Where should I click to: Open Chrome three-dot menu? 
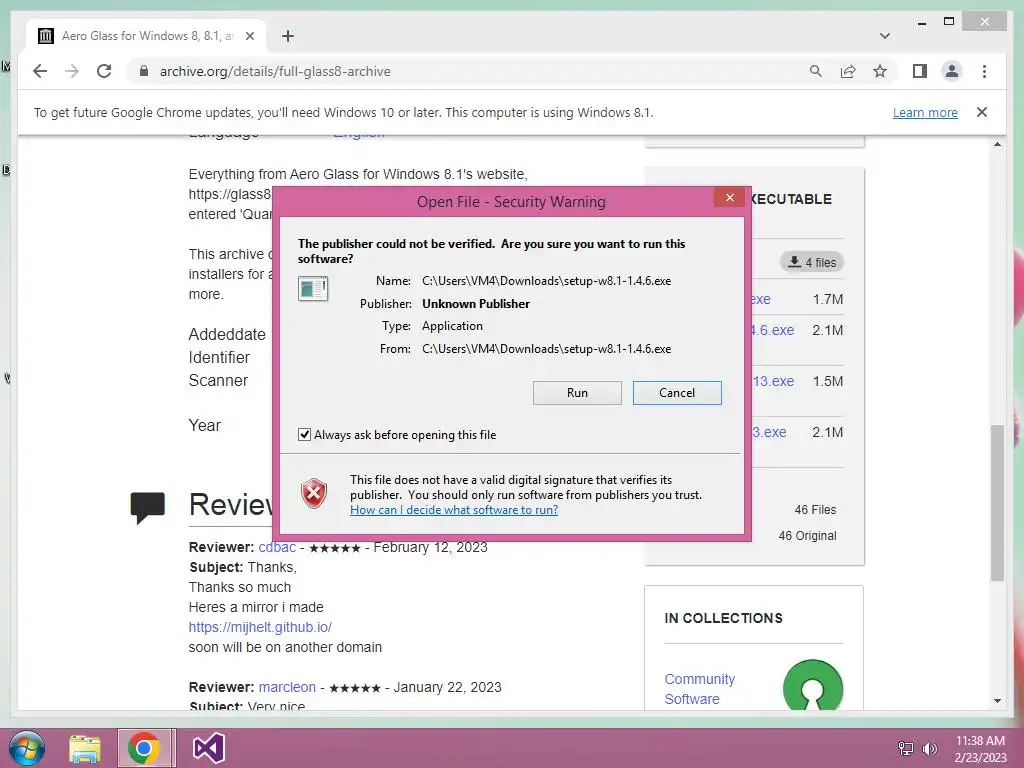pyautogui.click(x=984, y=71)
